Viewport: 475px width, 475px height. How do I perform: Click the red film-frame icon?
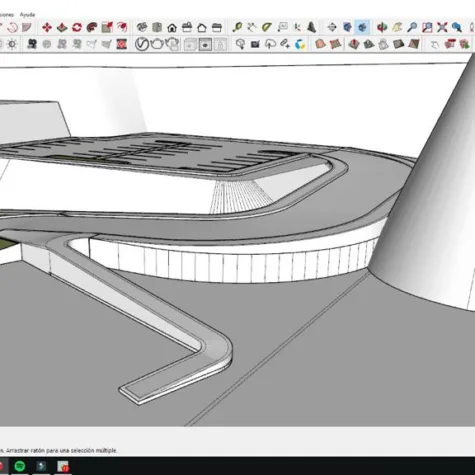click(122, 44)
